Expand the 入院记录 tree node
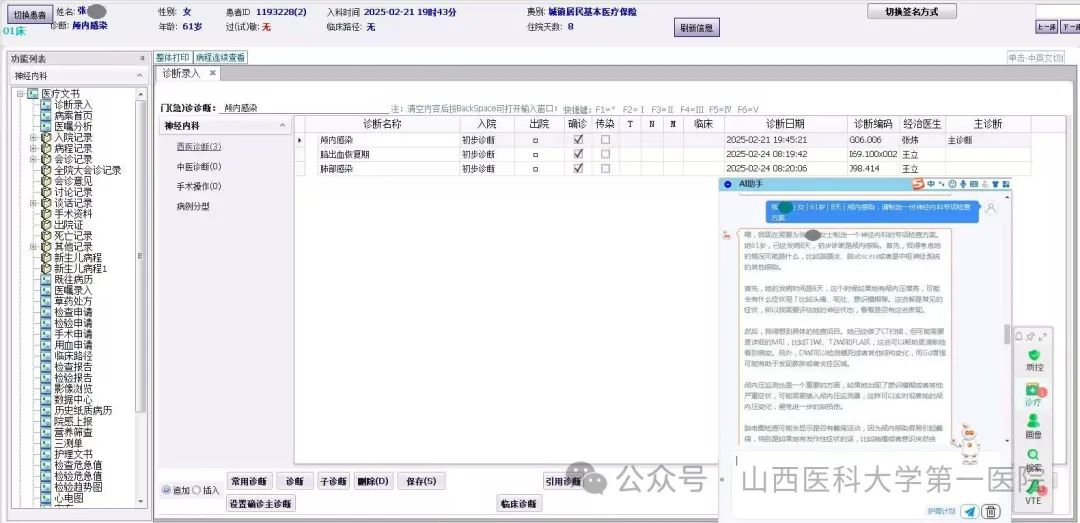Image resolution: width=1080 pixels, height=523 pixels. [x=33, y=137]
